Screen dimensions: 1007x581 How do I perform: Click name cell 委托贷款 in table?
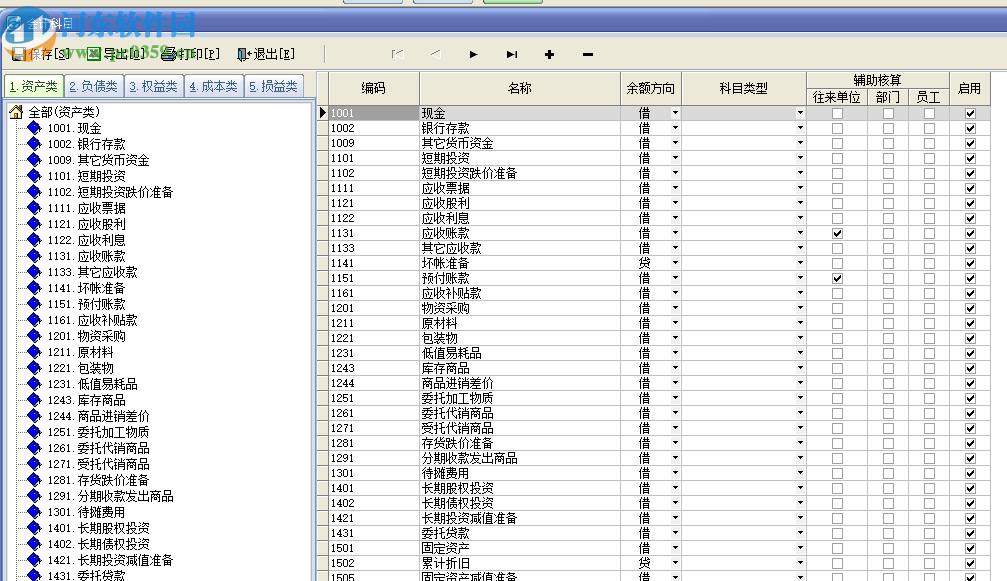click(520, 533)
